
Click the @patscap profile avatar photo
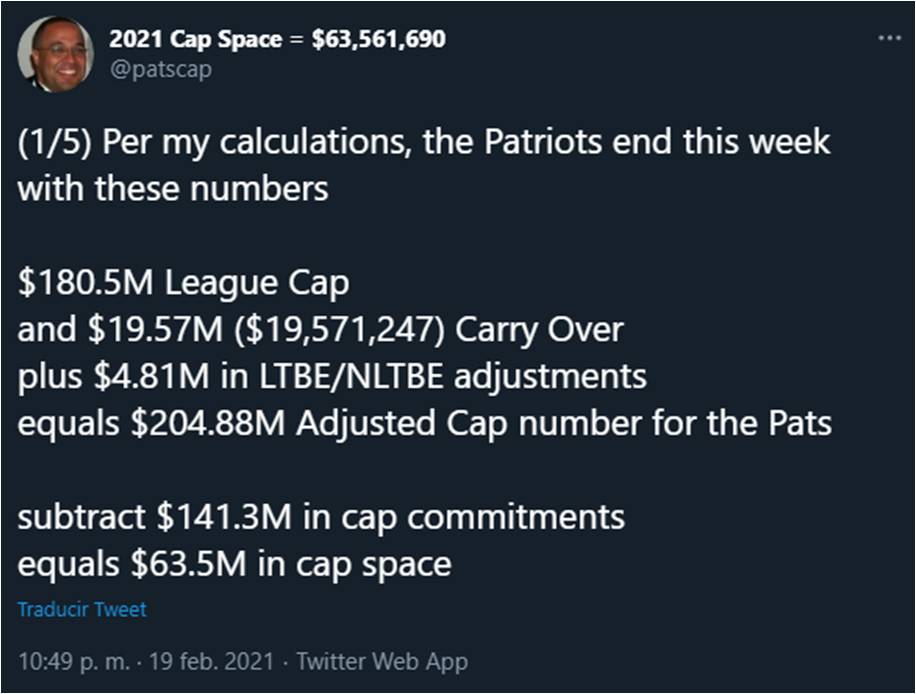pos(56,54)
